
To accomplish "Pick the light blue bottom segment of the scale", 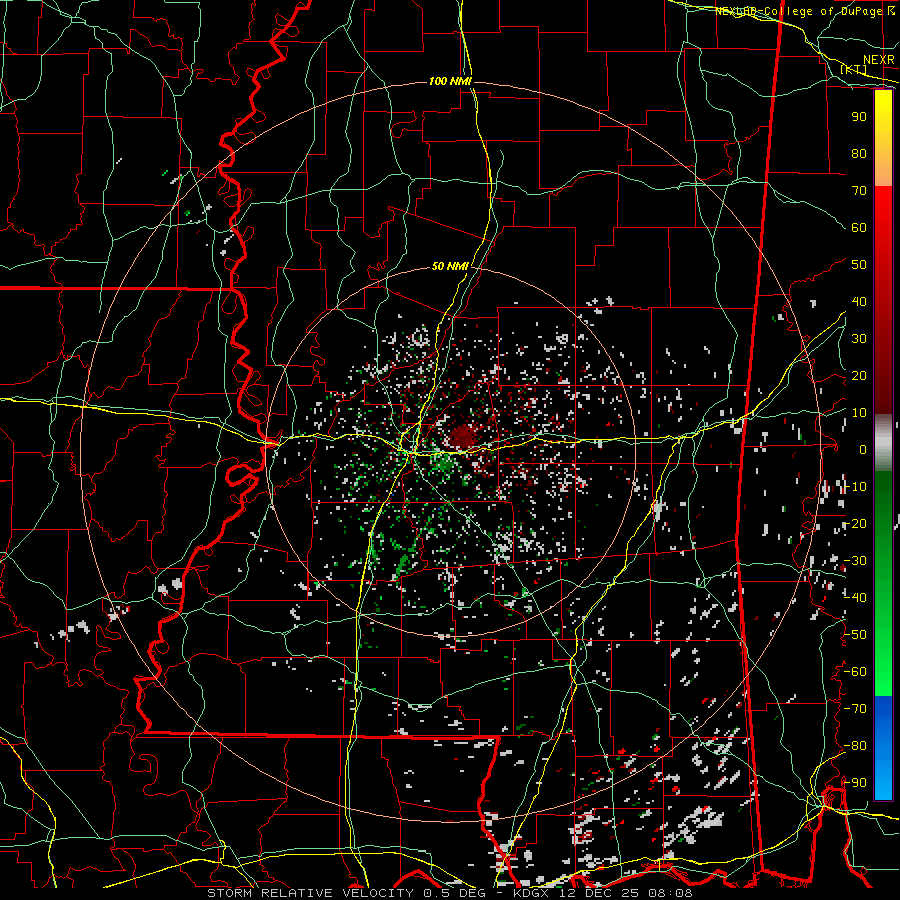I will pos(883,778).
